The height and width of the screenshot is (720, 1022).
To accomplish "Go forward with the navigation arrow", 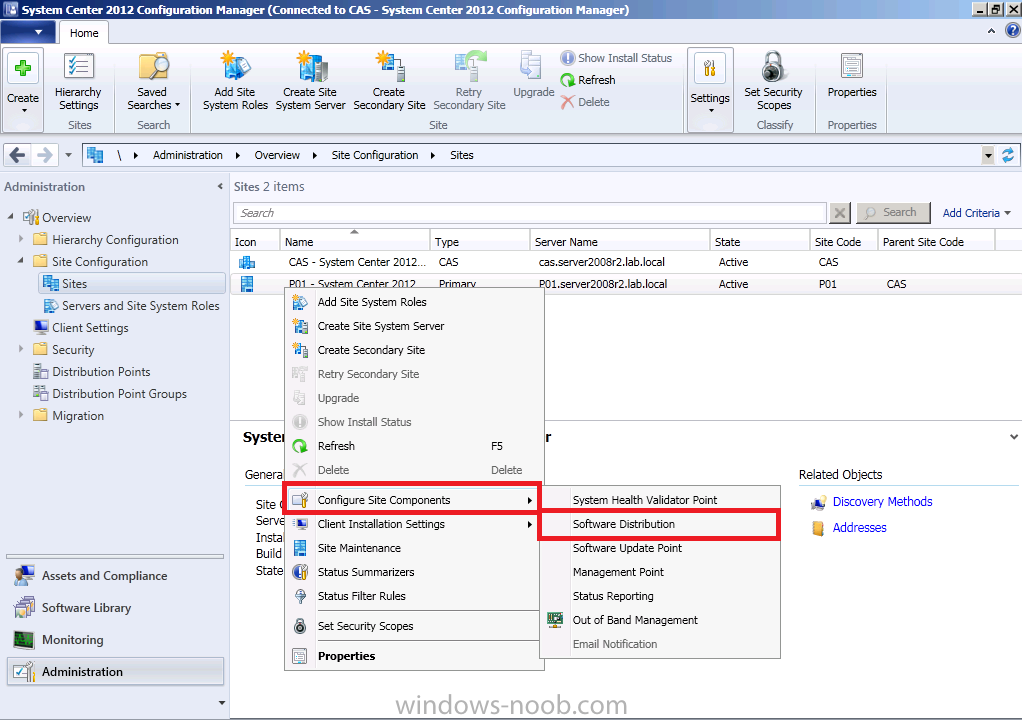I will point(44,155).
